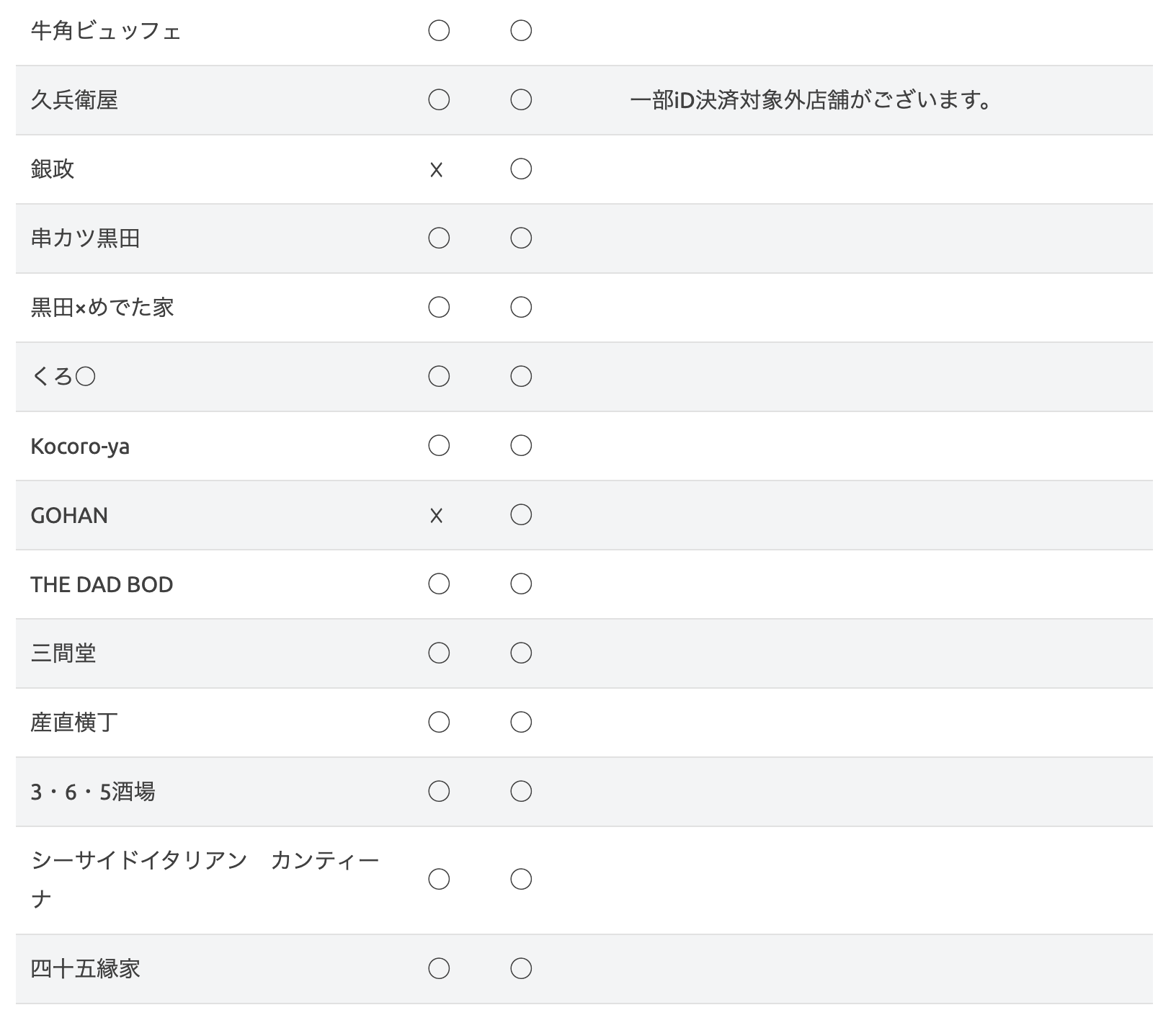Click the first circle in THE DAD BOD row

coord(439,584)
